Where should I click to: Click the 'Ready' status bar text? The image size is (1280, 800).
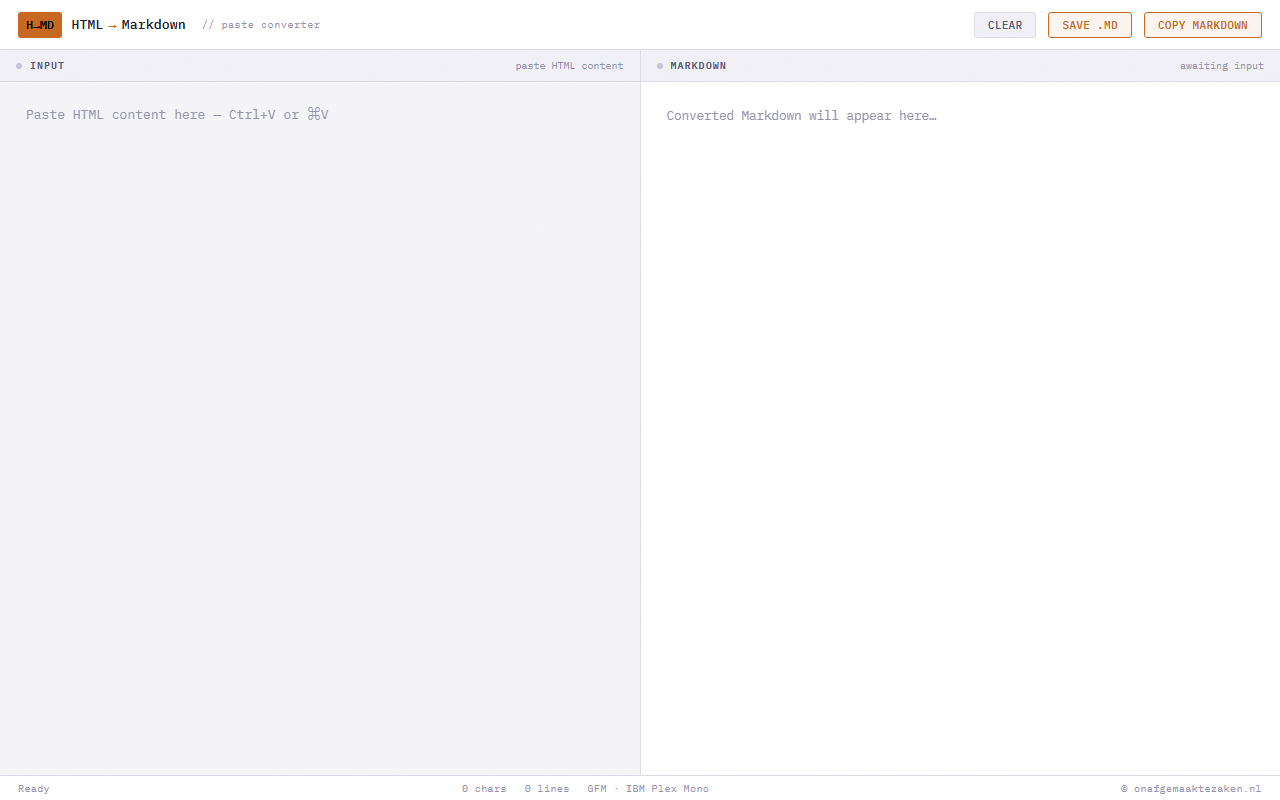click(34, 789)
